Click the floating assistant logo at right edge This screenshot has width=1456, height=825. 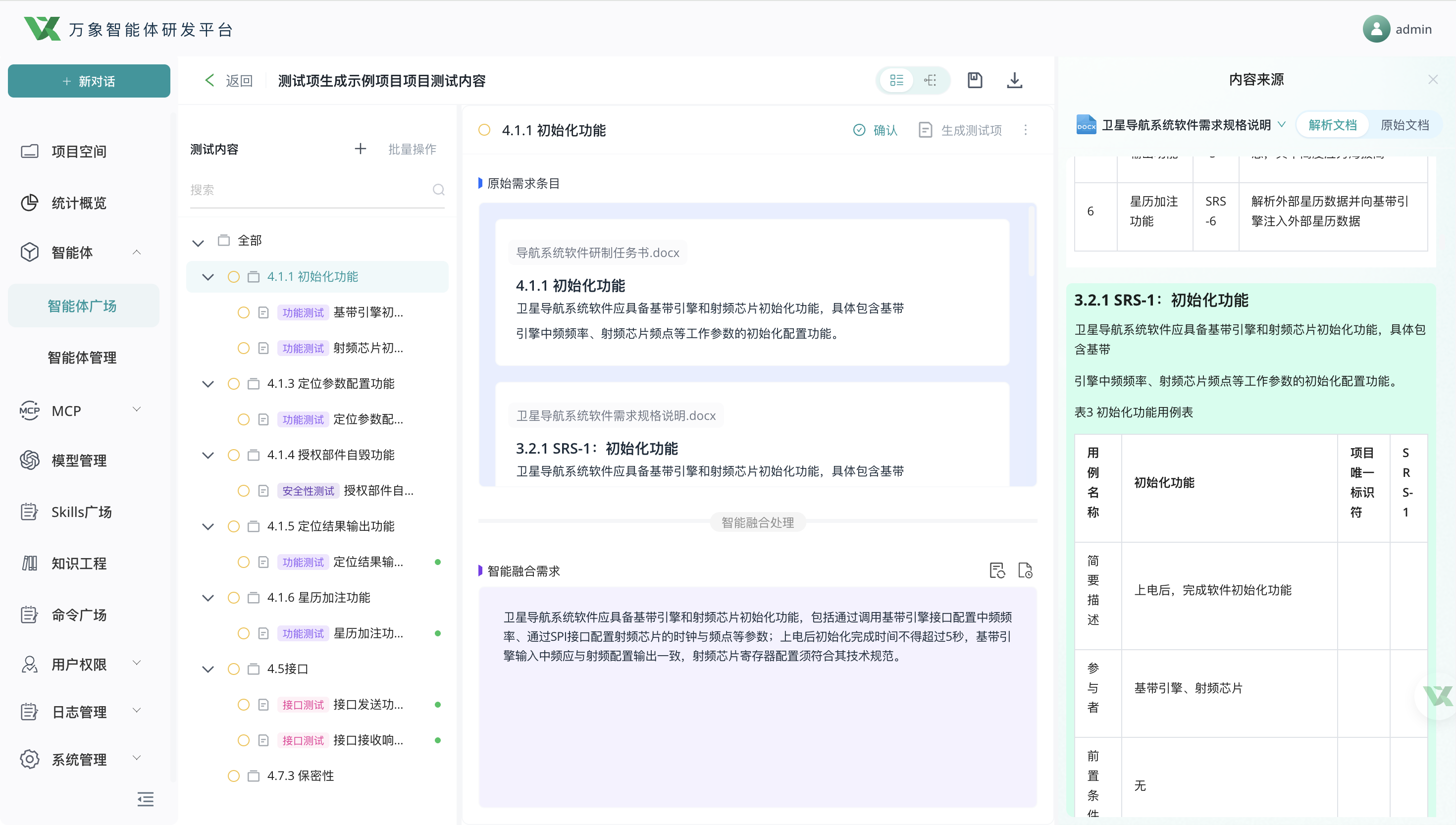(1438, 696)
